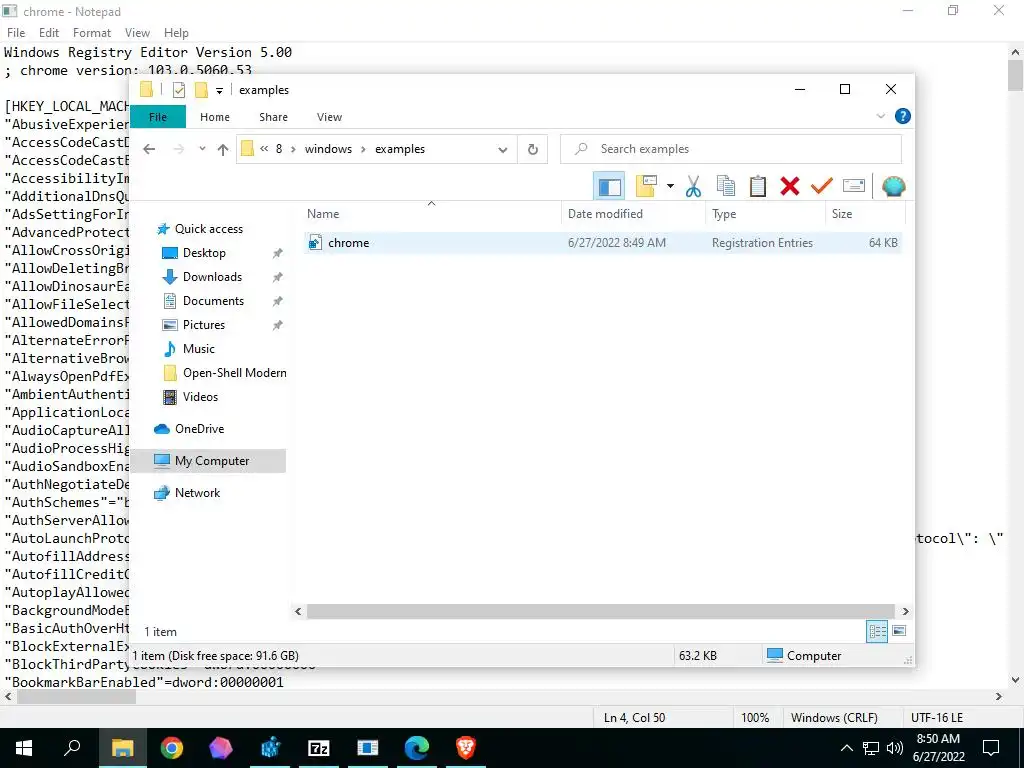The image size is (1024, 768).
Task: Expand the ribbon with the chevron
Action: pos(880,116)
